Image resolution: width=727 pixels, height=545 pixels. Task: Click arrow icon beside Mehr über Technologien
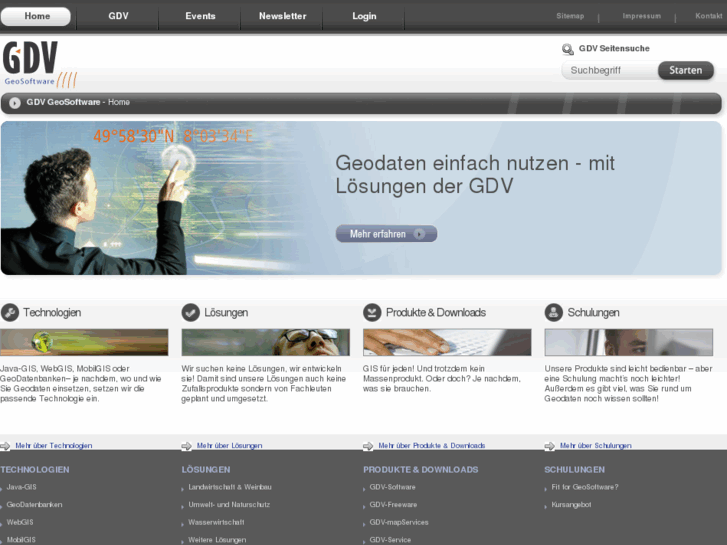pyautogui.click(x=5, y=446)
